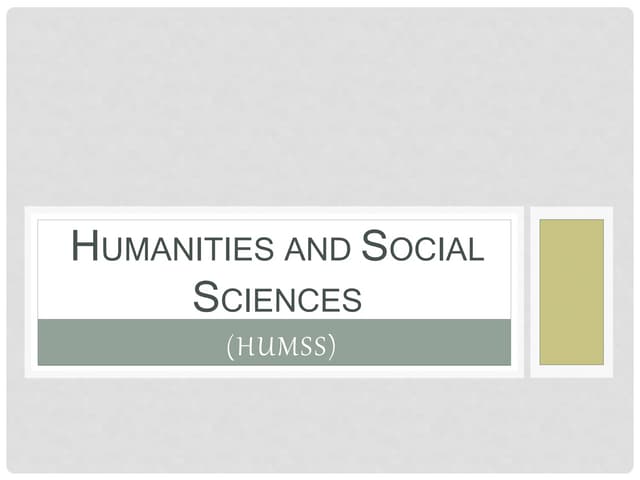This screenshot has height=480, width=640.
Task: Select the word "Social" in the title
Action: point(422,248)
